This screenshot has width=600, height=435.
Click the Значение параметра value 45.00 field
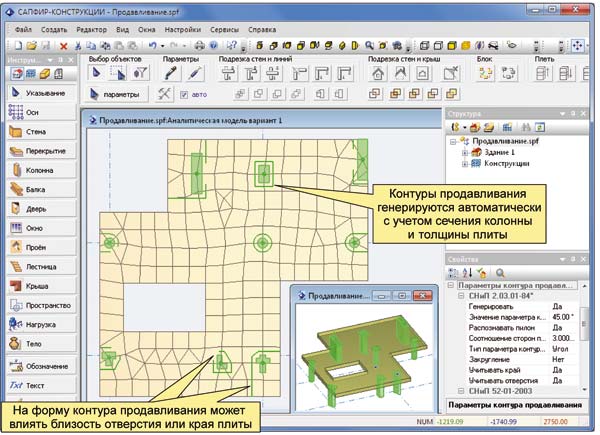[x=563, y=317]
